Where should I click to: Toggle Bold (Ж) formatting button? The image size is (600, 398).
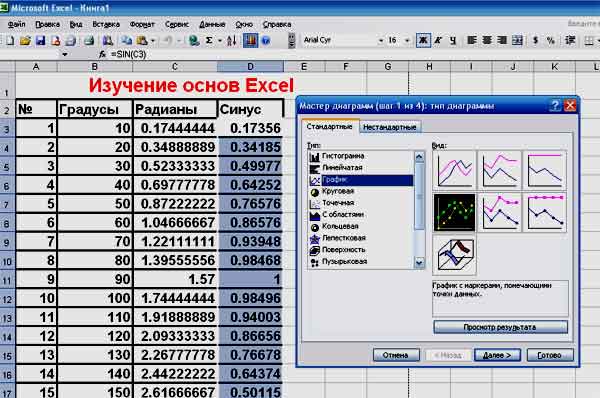(x=423, y=40)
